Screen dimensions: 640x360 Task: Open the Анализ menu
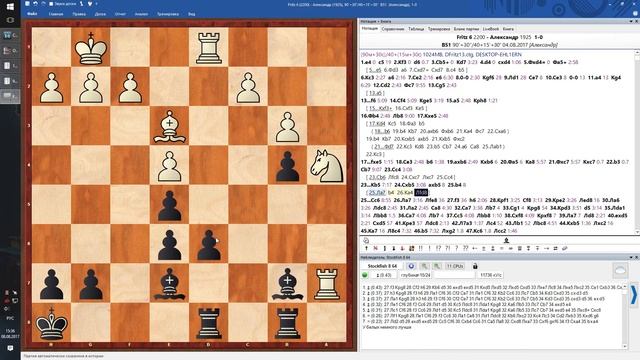click(141, 14)
